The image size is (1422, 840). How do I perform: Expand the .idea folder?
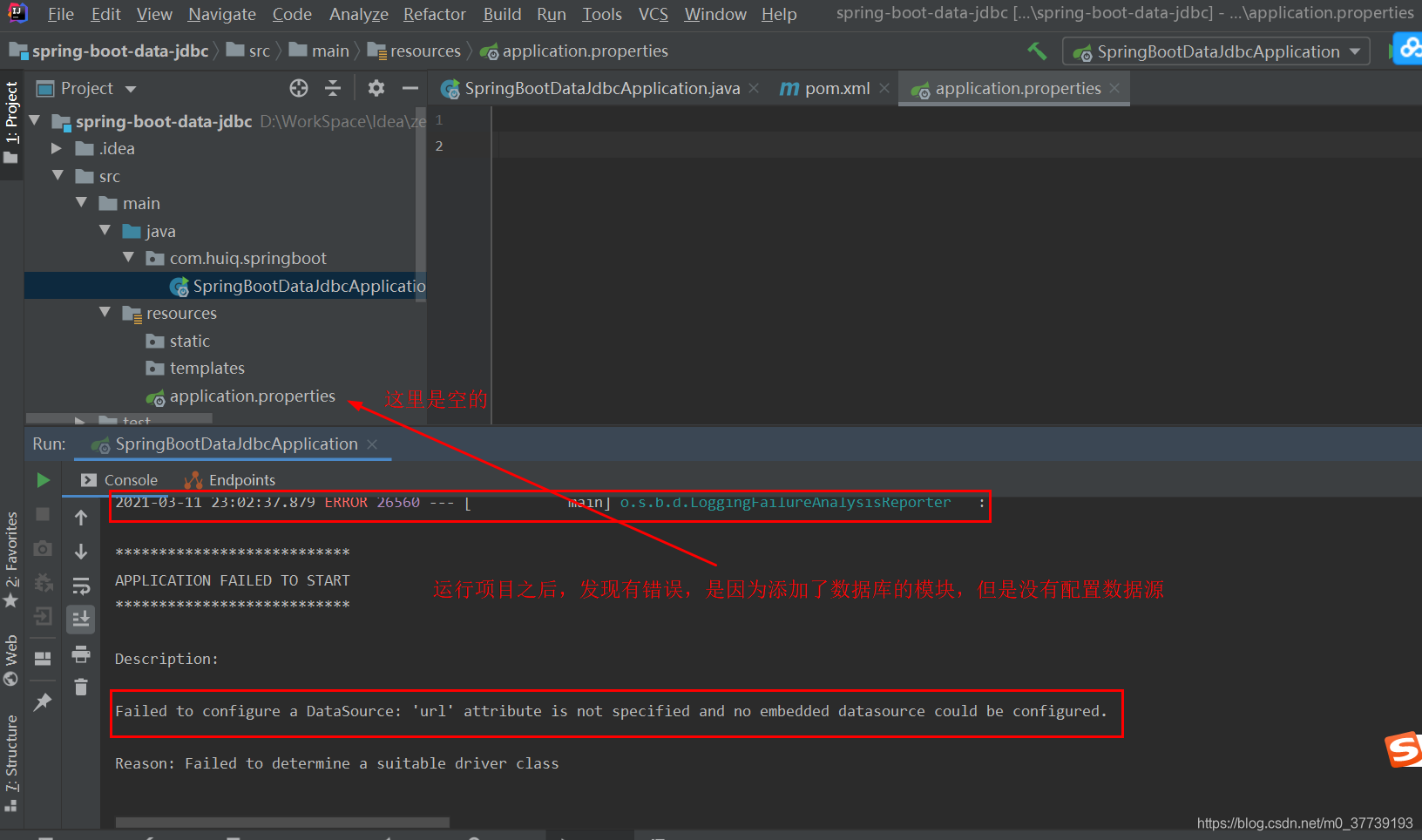click(57, 148)
